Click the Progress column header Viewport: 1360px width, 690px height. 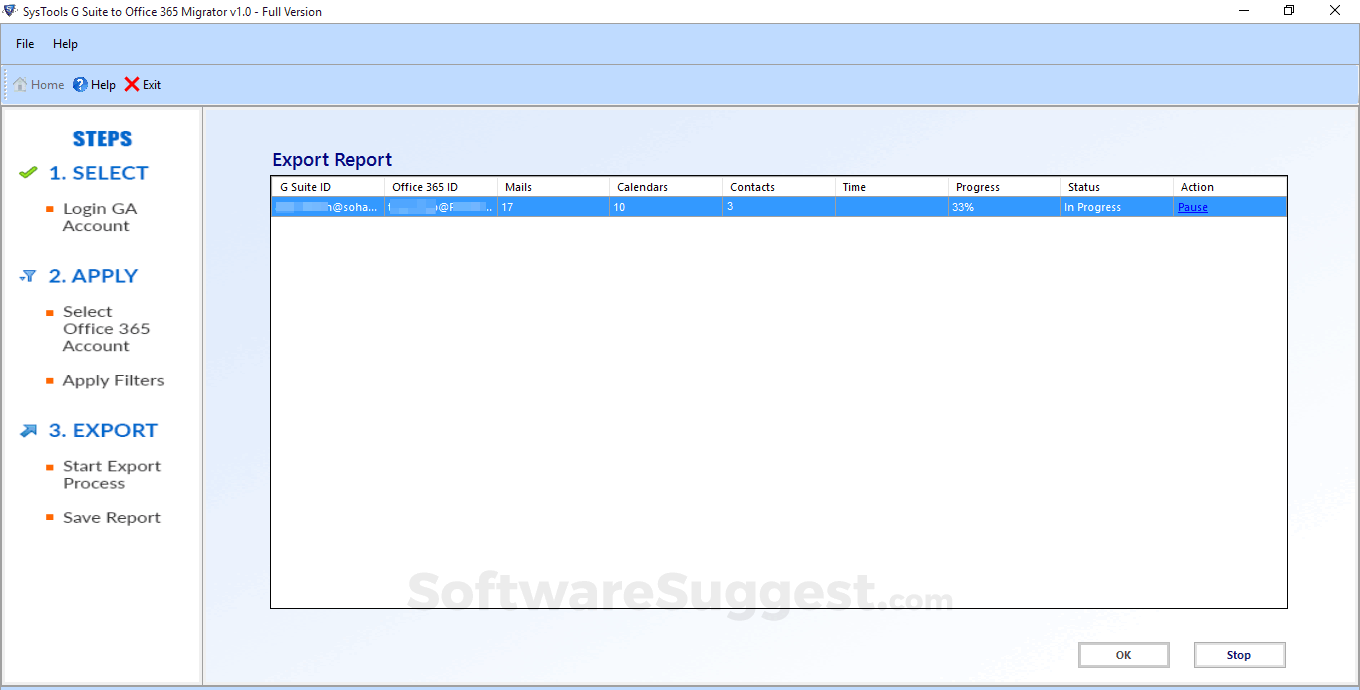click(x=1005, y=187)
